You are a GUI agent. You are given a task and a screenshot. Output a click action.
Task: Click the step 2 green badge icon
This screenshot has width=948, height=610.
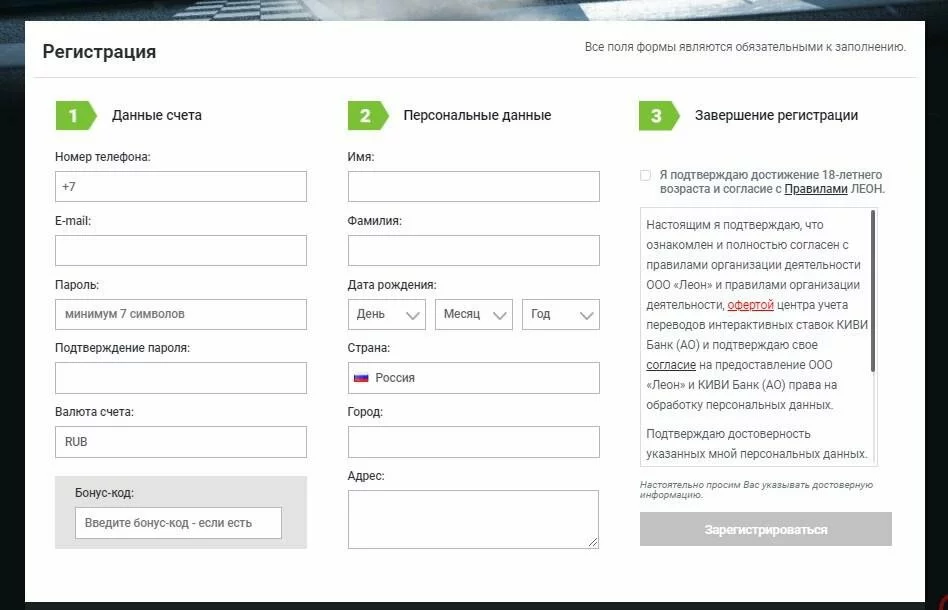366,116
